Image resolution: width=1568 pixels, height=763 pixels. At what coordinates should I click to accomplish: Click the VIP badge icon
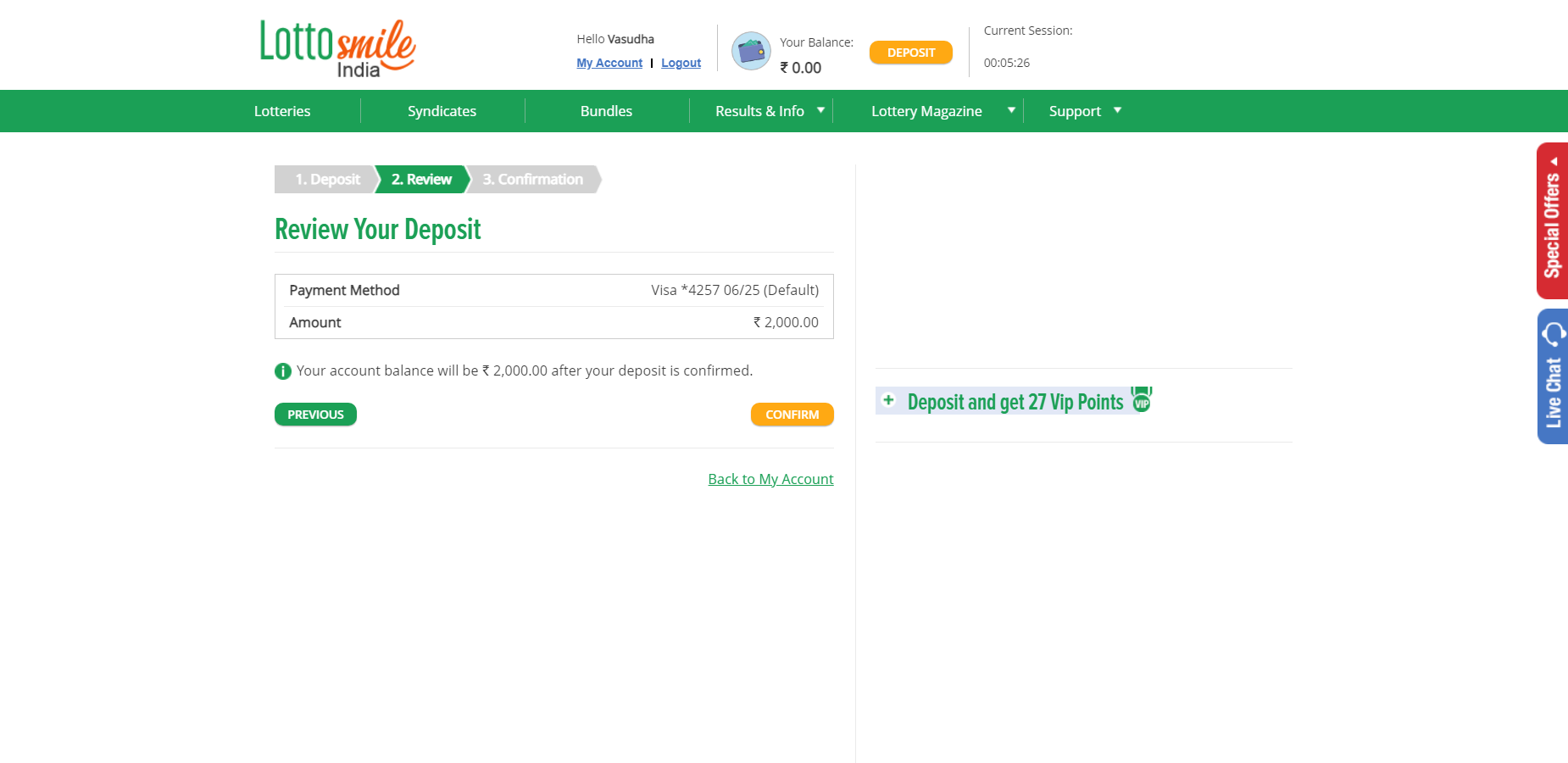[1142, 398]
